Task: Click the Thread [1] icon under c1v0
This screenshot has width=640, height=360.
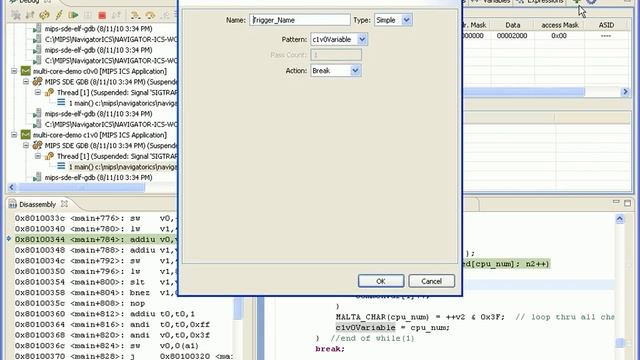Action: pos(49,156)
